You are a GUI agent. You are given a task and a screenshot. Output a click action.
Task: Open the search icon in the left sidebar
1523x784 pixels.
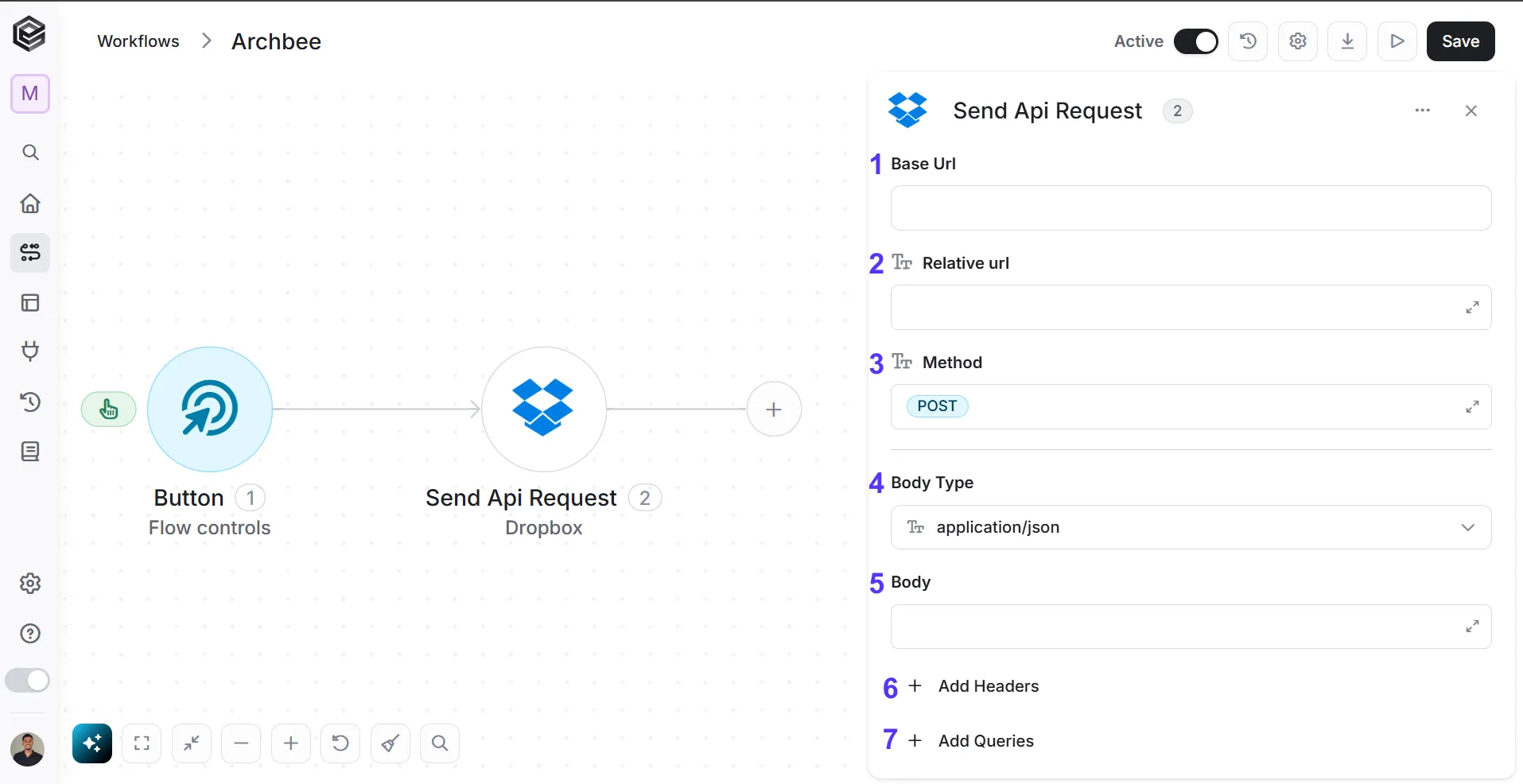point(30,152)
